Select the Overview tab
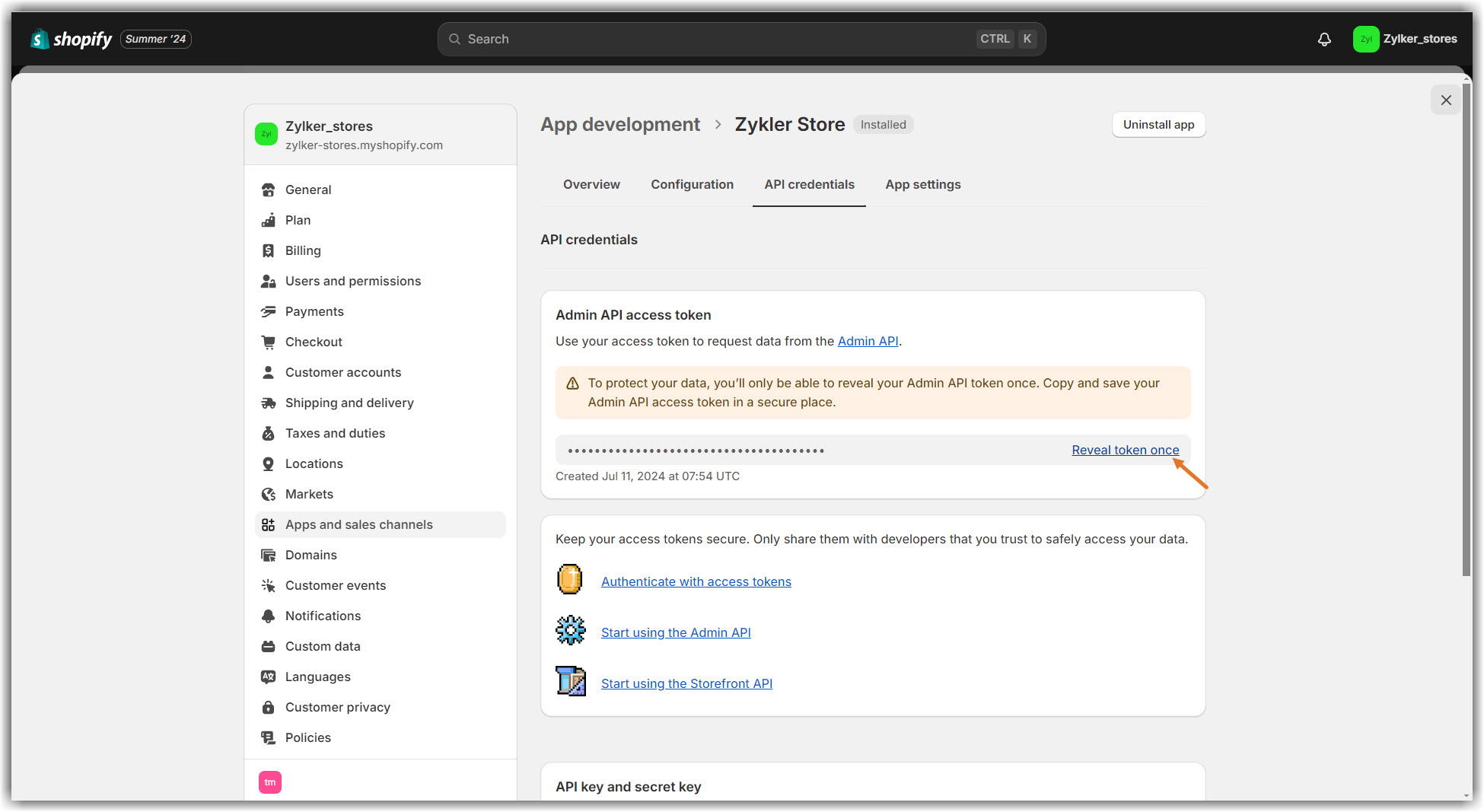Screen dimensions: 1484x812 [591, 184]
